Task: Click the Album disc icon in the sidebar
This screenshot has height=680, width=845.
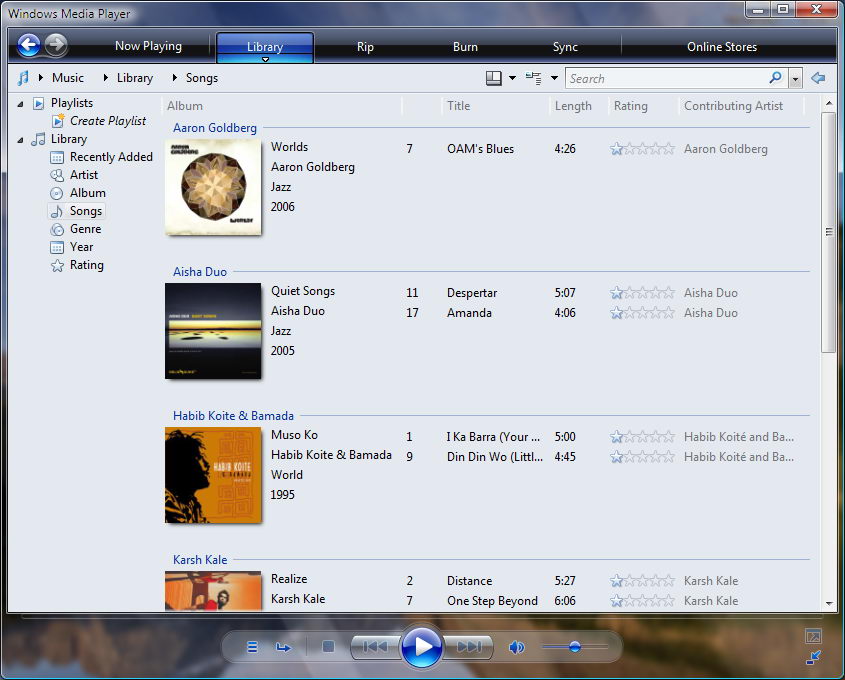Action: point(57,193)
